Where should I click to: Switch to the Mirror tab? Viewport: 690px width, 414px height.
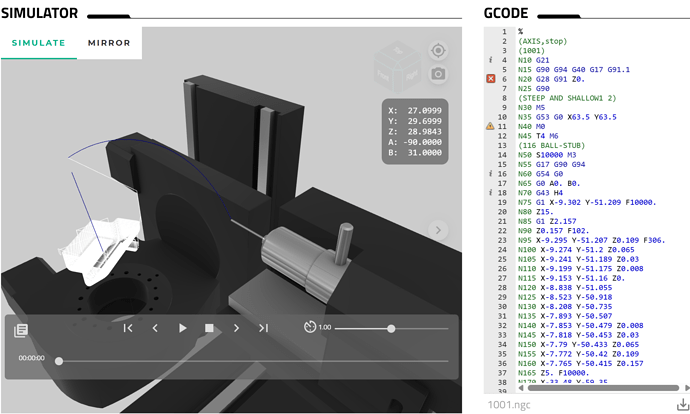click(x=109, y=43)
